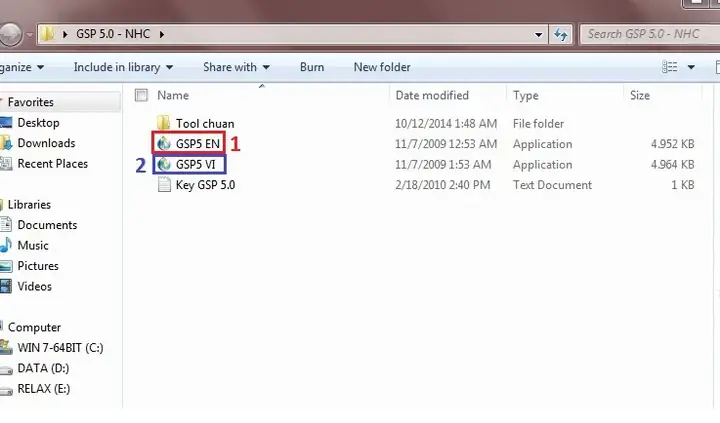
Task: Expand the arrow after GSP 5.0 - NHC
Action: click(162, 34)
